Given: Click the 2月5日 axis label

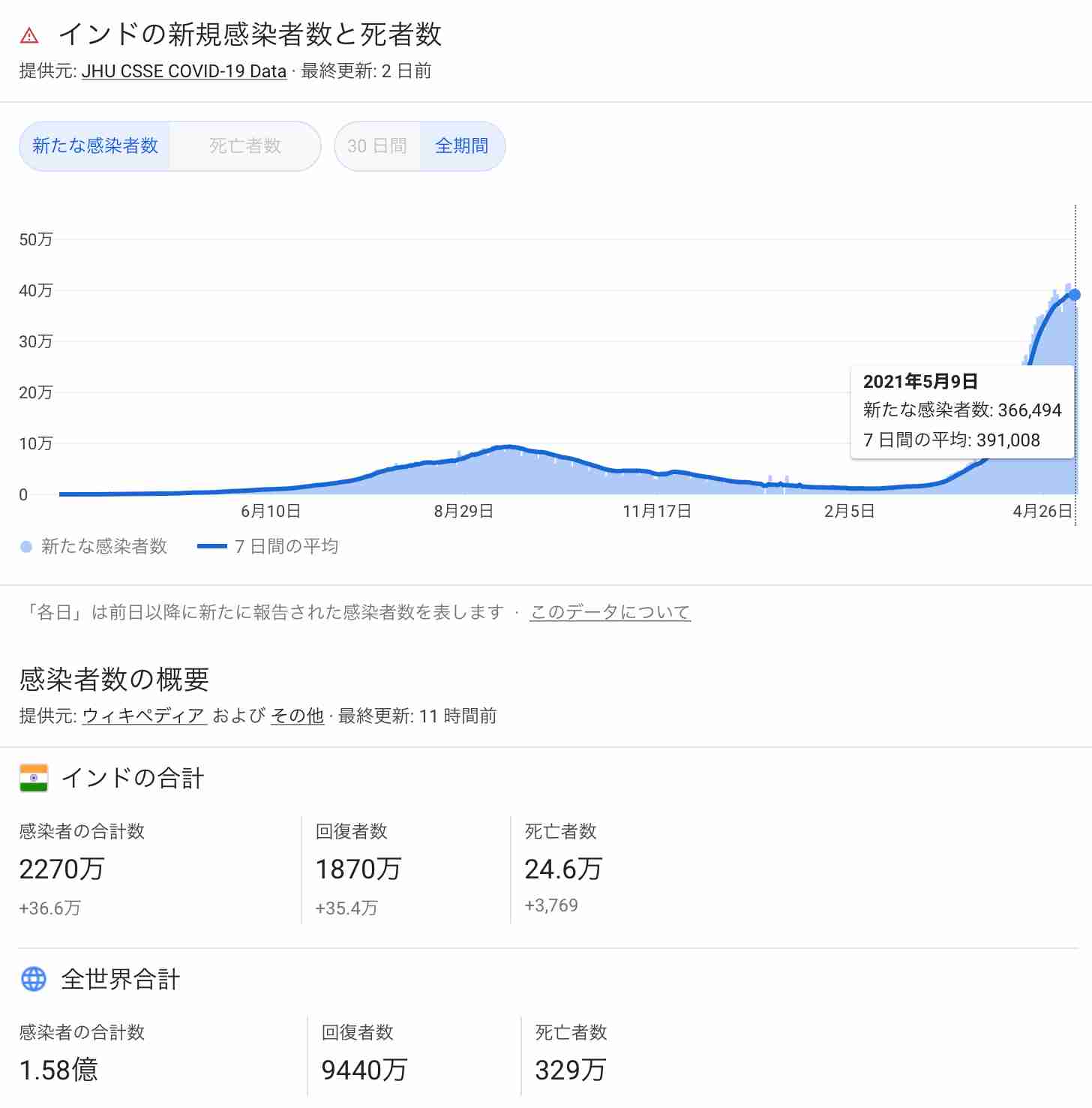Looking at the screenshot, I should tap(849, 512).
